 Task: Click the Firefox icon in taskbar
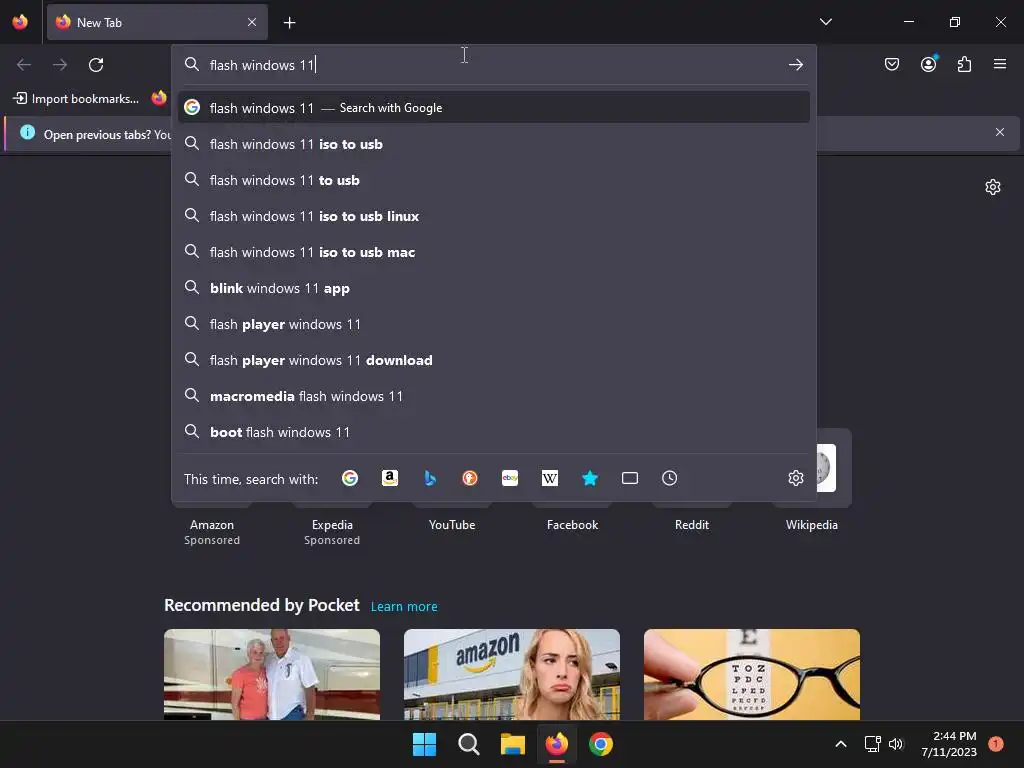(x=556, y=744)
